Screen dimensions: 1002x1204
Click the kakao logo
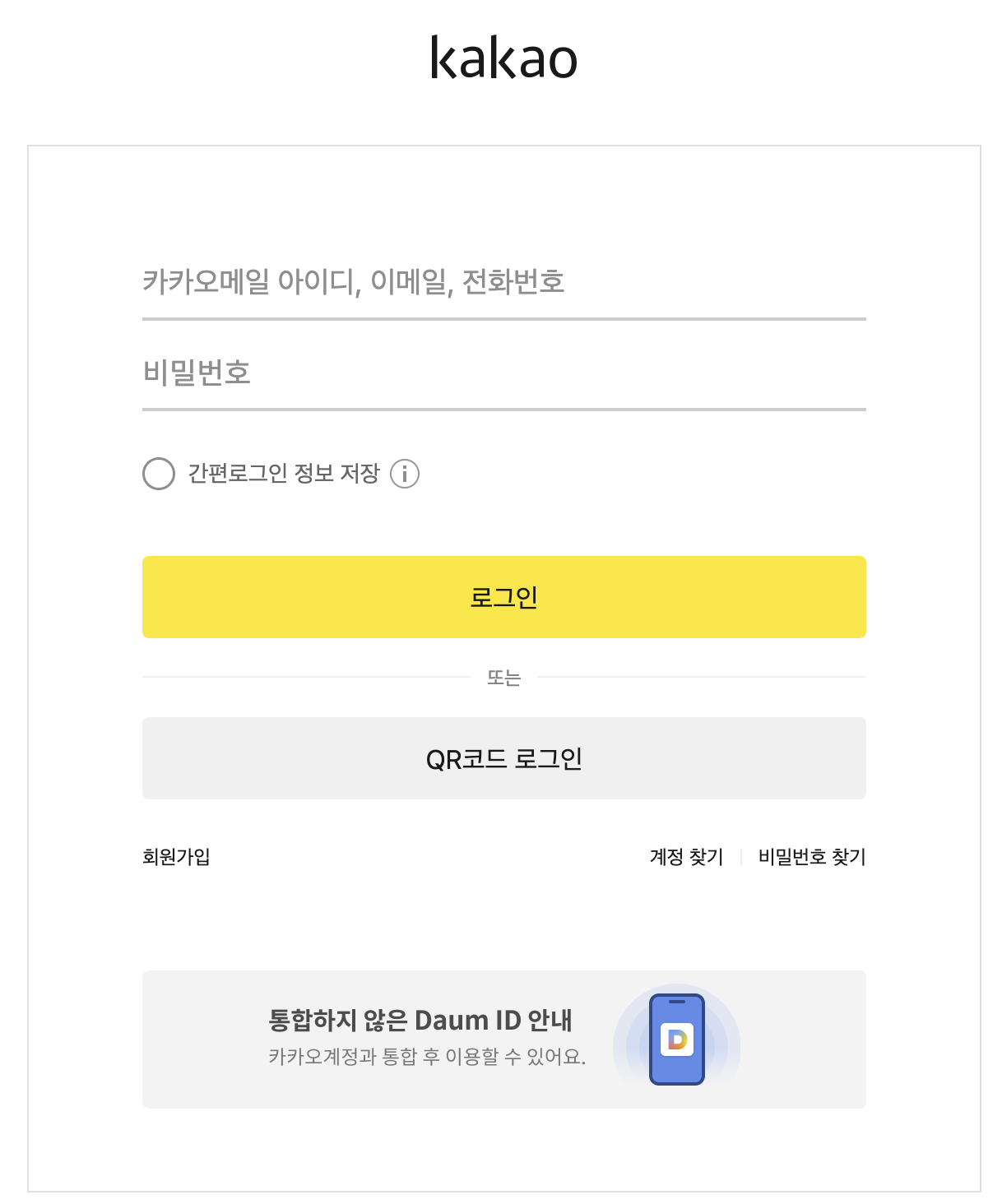(x=503, y=56)
